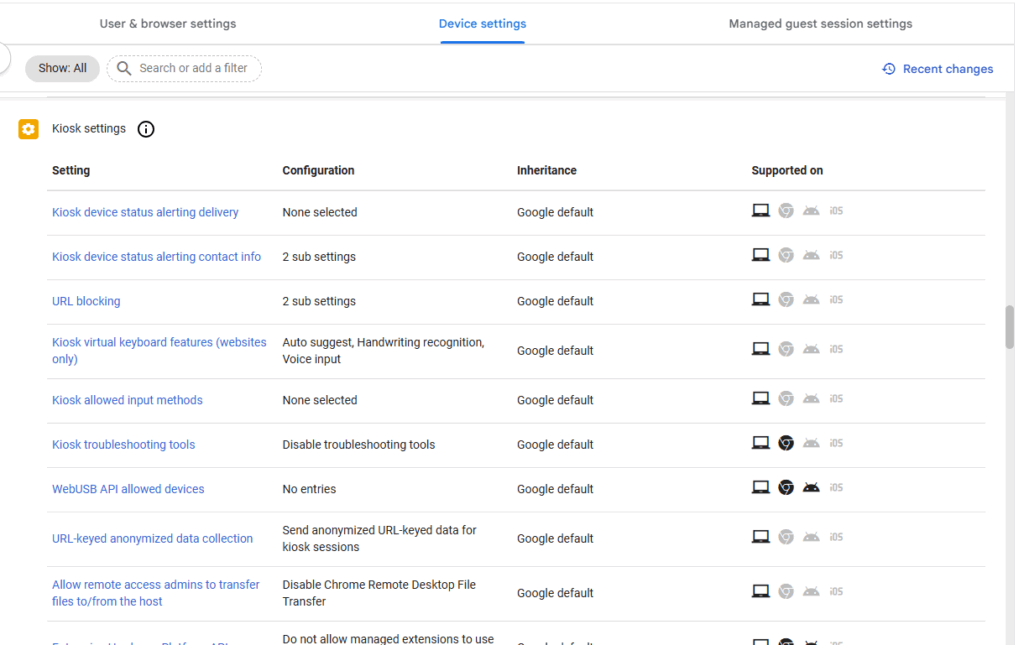Viewport: 1024px width, 645px height.
Task: Select the Device settings tab
Action: tap(482, 24)
